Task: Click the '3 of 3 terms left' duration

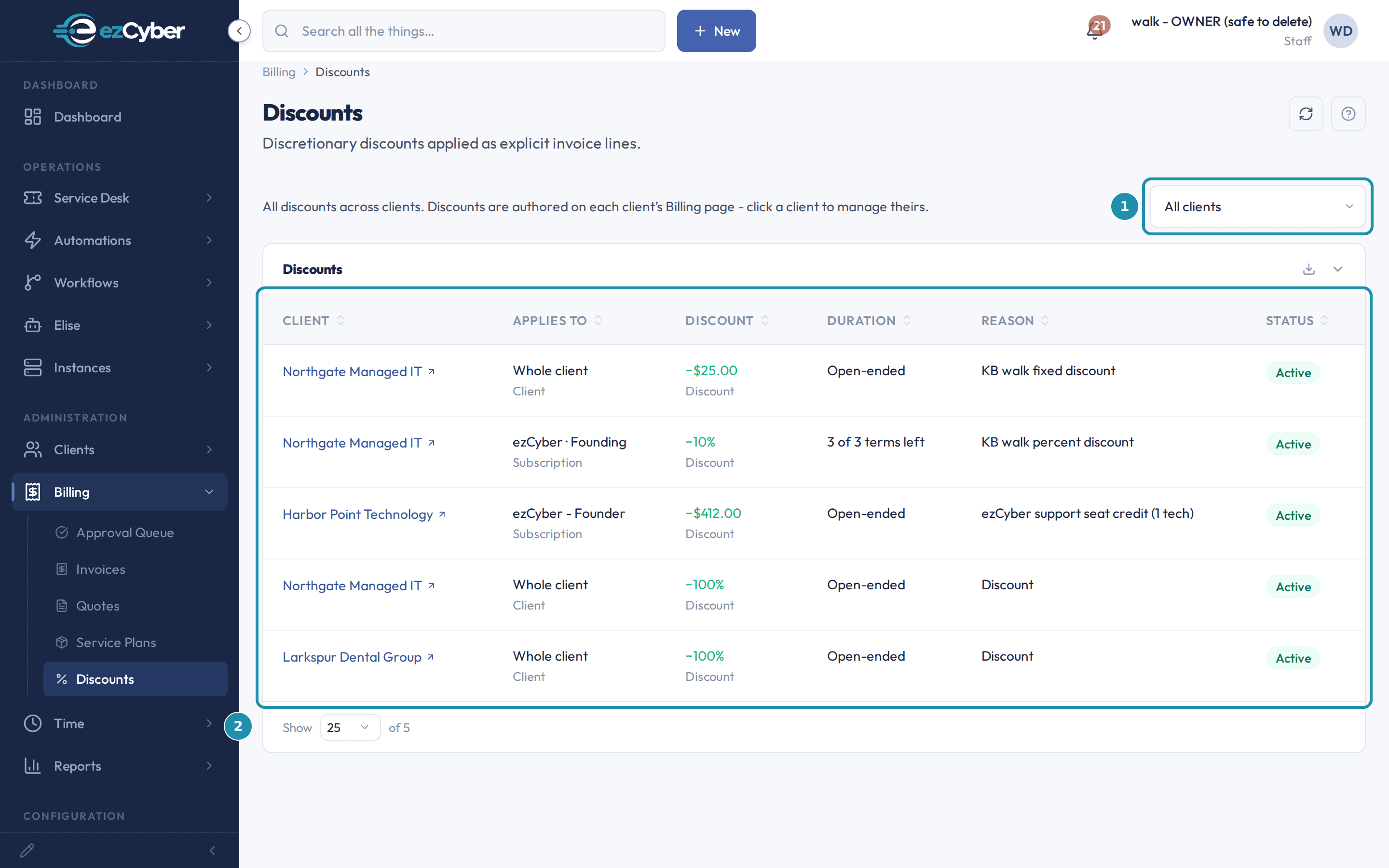Action: coord(875,442)
